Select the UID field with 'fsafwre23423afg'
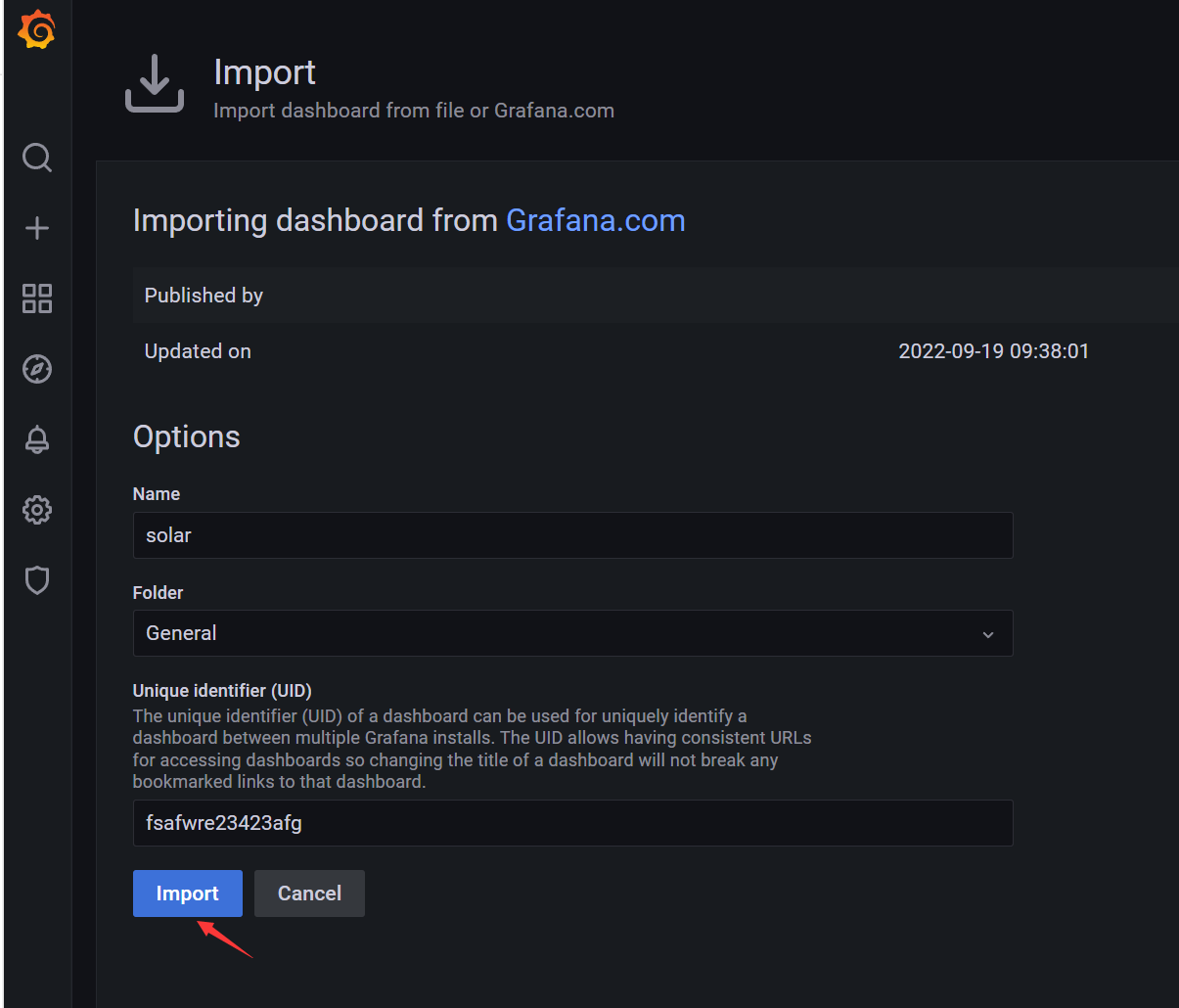Viewport: 1179px width, 1008px height. (x=572, y=823)
